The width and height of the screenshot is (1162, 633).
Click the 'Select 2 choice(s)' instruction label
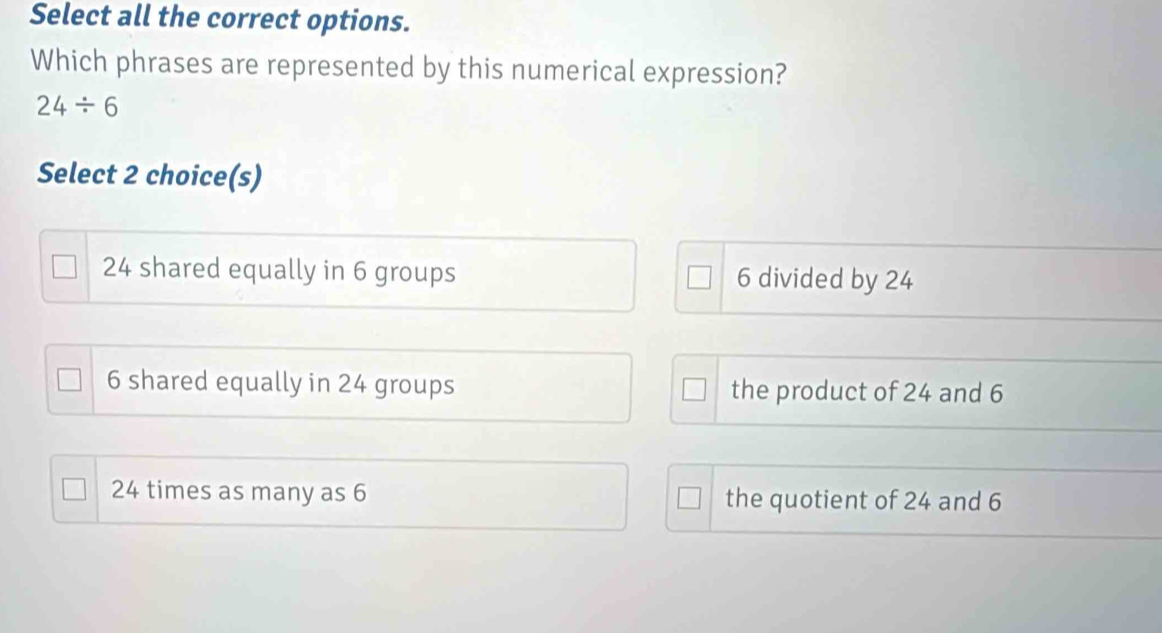pyautogui.click(x=149, y=175)
